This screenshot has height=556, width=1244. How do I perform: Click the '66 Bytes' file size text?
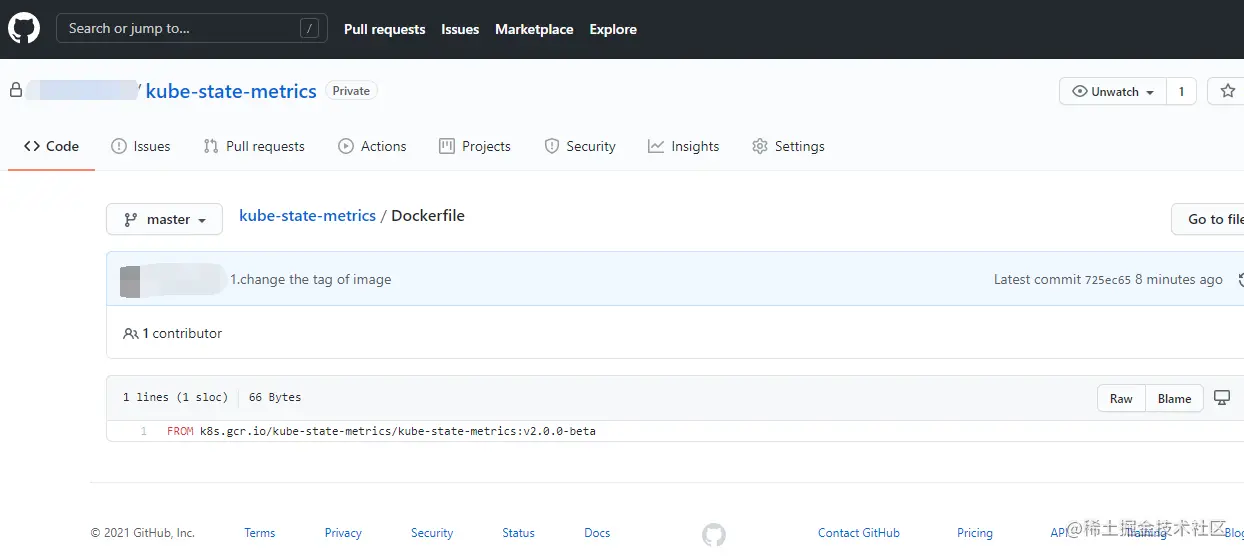click(x=275, y=398)
